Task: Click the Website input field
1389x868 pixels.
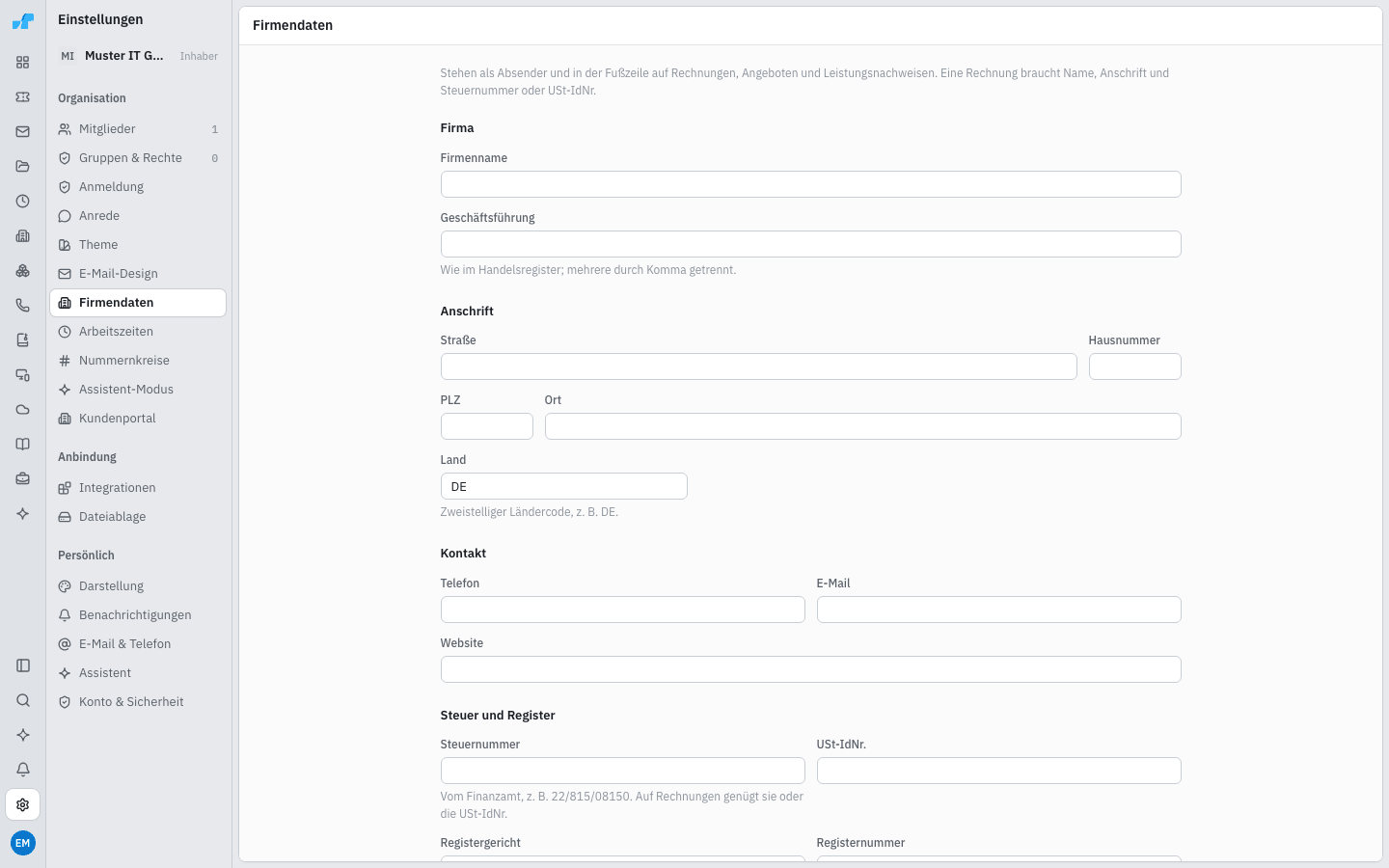Action: (x=810, y=669)
